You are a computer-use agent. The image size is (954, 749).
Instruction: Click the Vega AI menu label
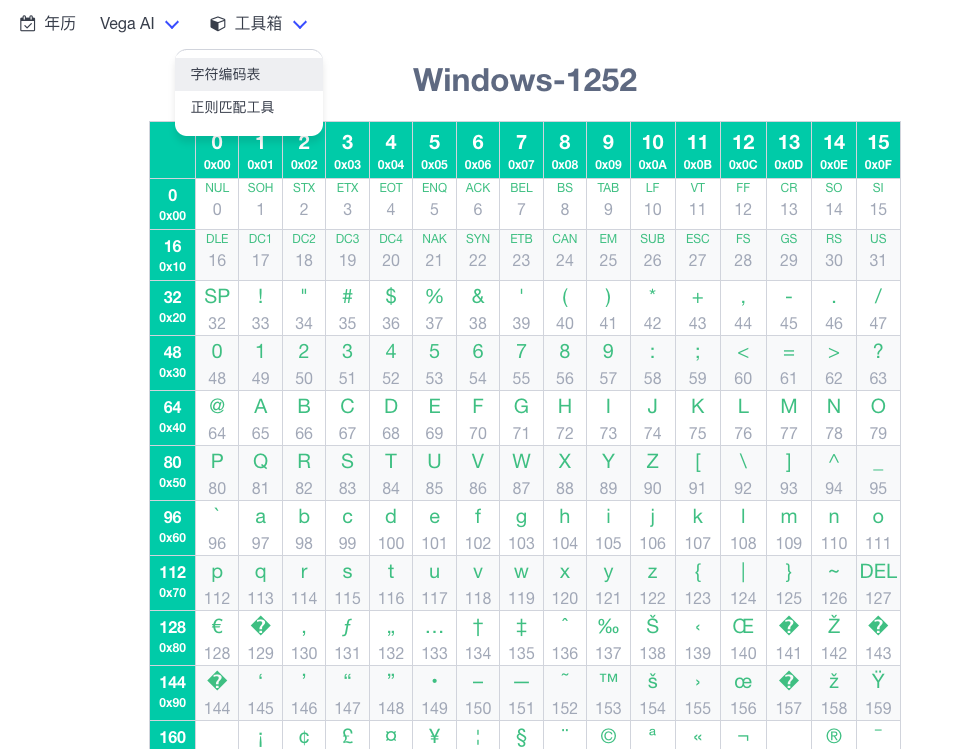(x=127, y=24)
